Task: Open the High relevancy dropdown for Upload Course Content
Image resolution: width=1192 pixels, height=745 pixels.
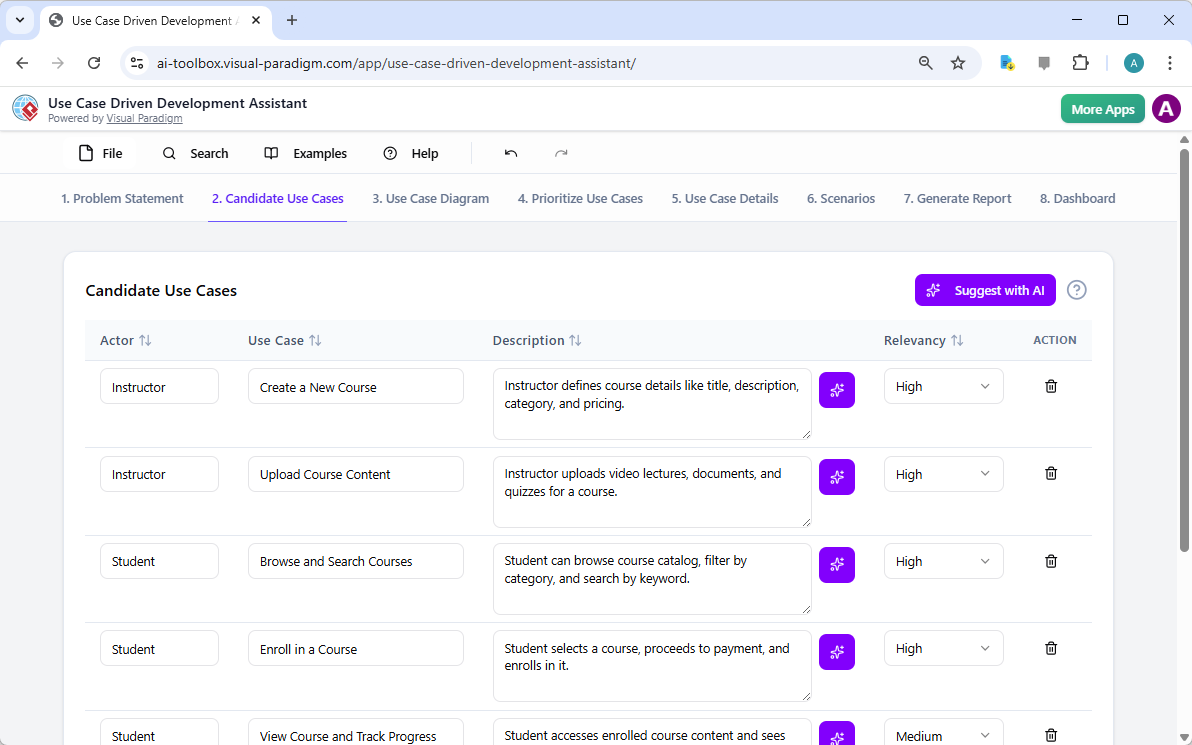Action: [x=943, y=474]
